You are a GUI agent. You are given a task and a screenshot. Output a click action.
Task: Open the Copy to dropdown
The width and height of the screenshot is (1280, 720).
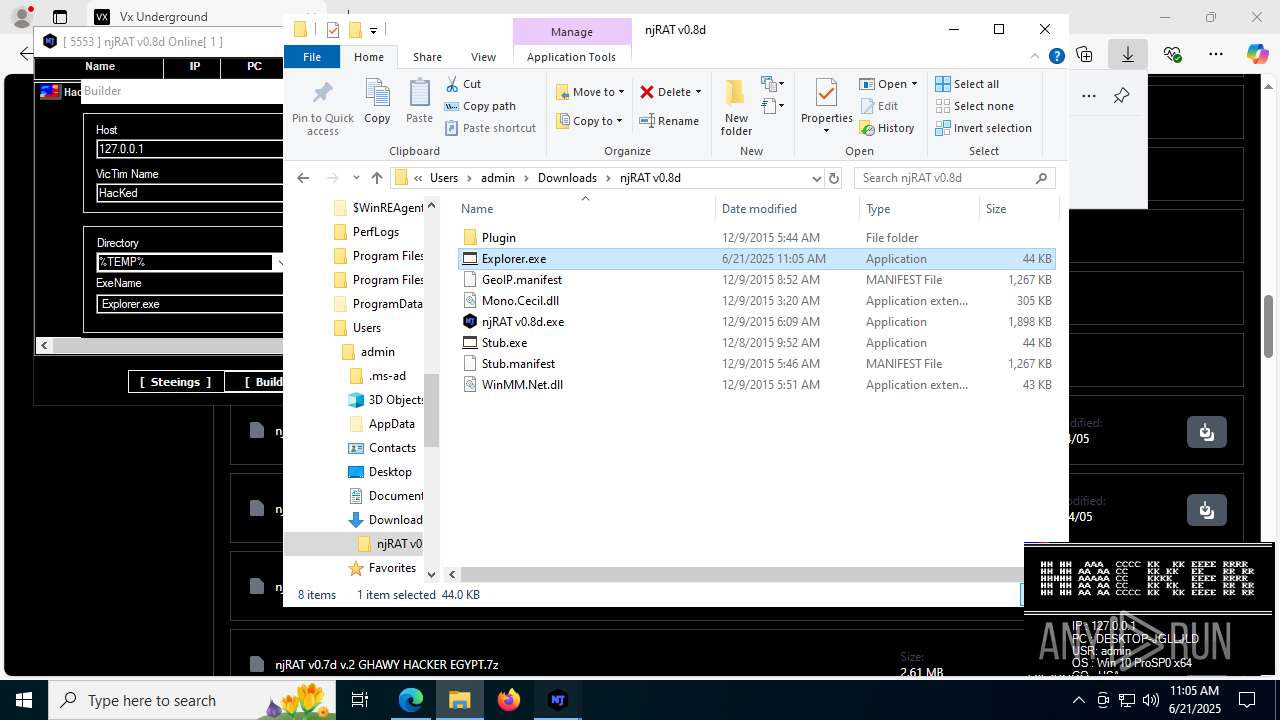(x=590, y=121)
